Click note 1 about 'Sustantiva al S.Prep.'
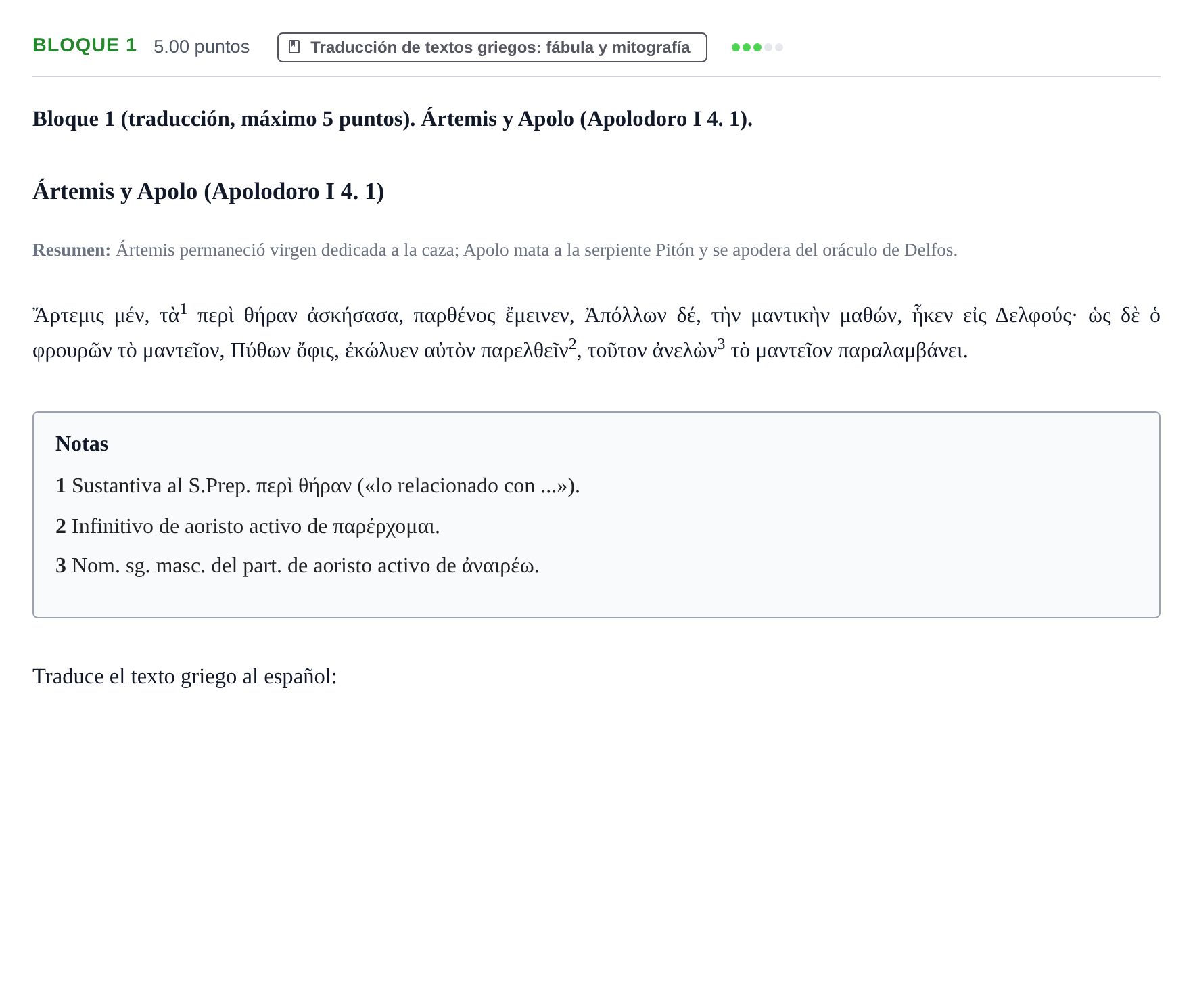Viewport: 1193px width, 1008px height. 318,486
